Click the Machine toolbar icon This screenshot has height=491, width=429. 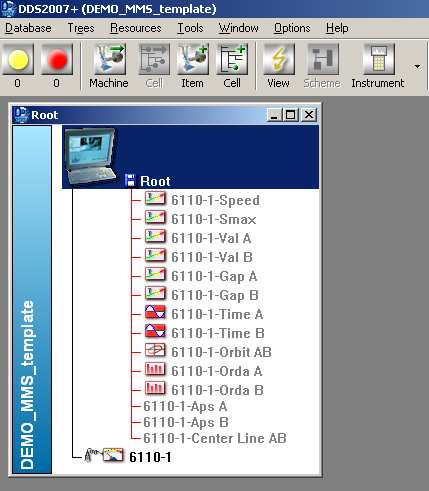110,59
